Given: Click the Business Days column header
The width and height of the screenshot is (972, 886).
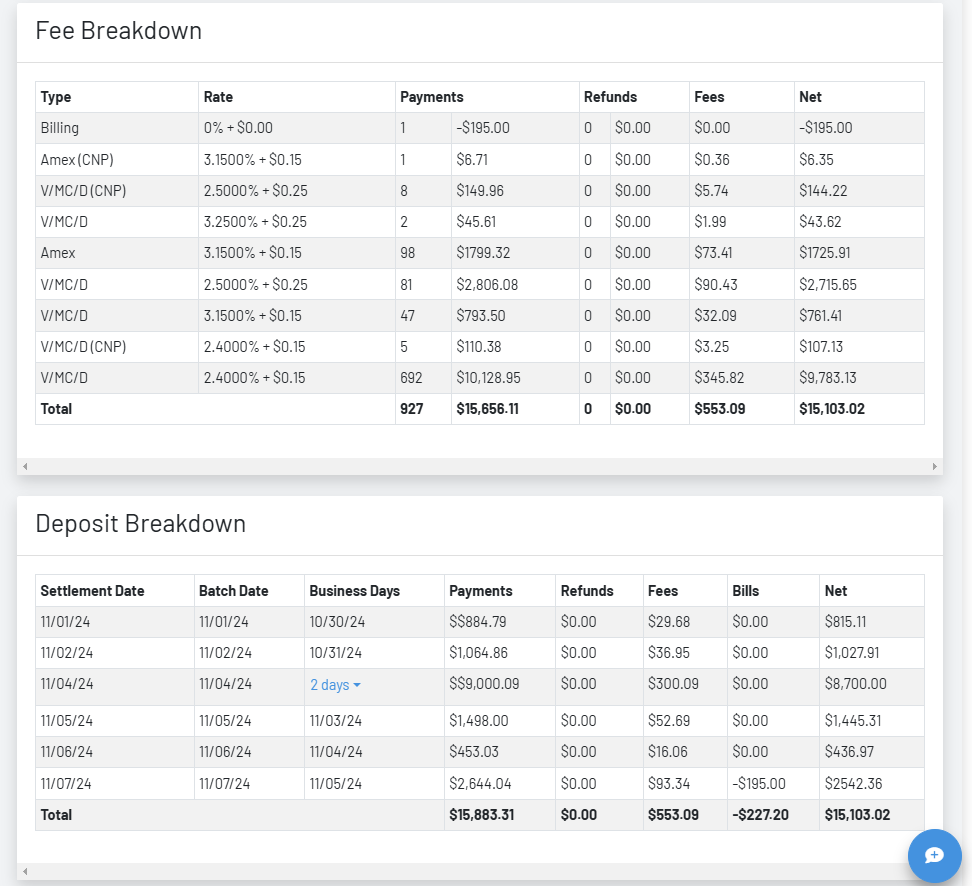Looking at the screenshot, I should pyautogui.click(x=354, y=591).
